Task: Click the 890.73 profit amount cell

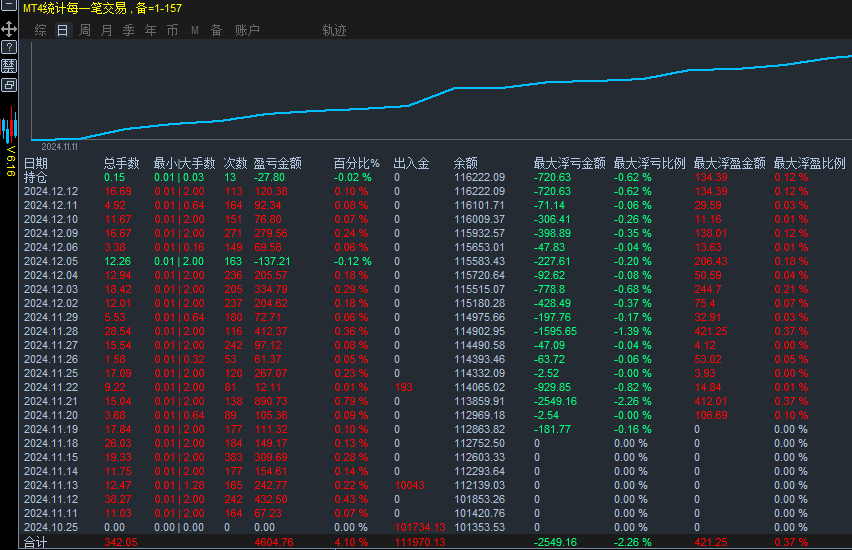Action: tap(271, 401)
